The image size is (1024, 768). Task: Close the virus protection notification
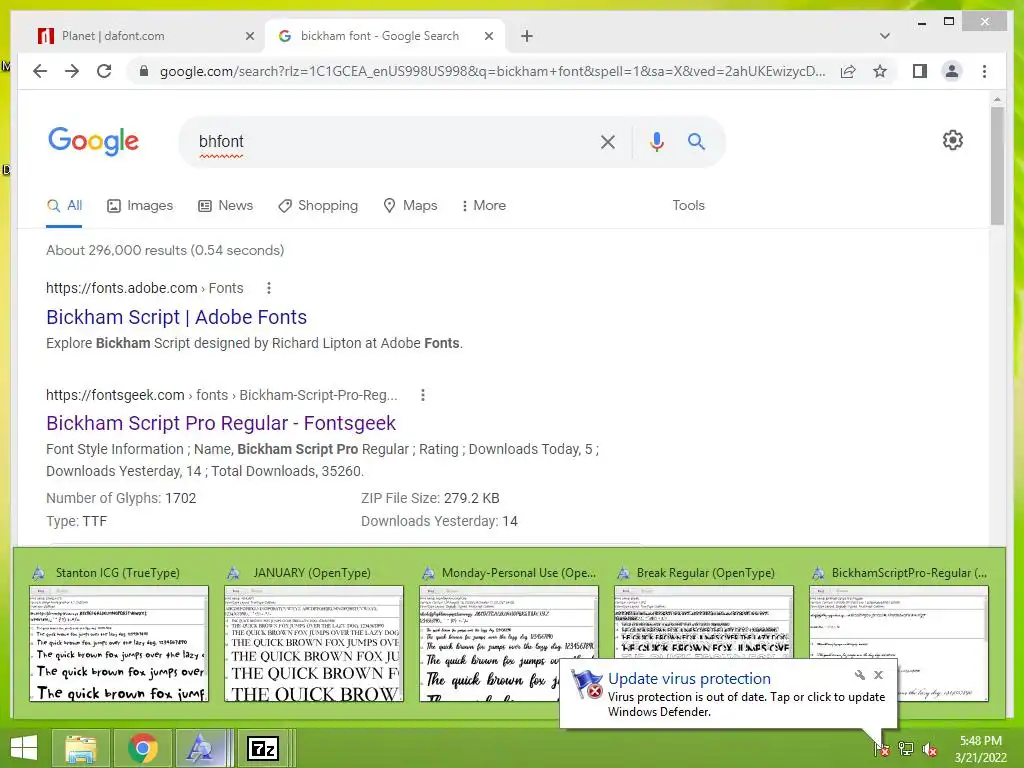pyautogui.click(x=878, y=675)
